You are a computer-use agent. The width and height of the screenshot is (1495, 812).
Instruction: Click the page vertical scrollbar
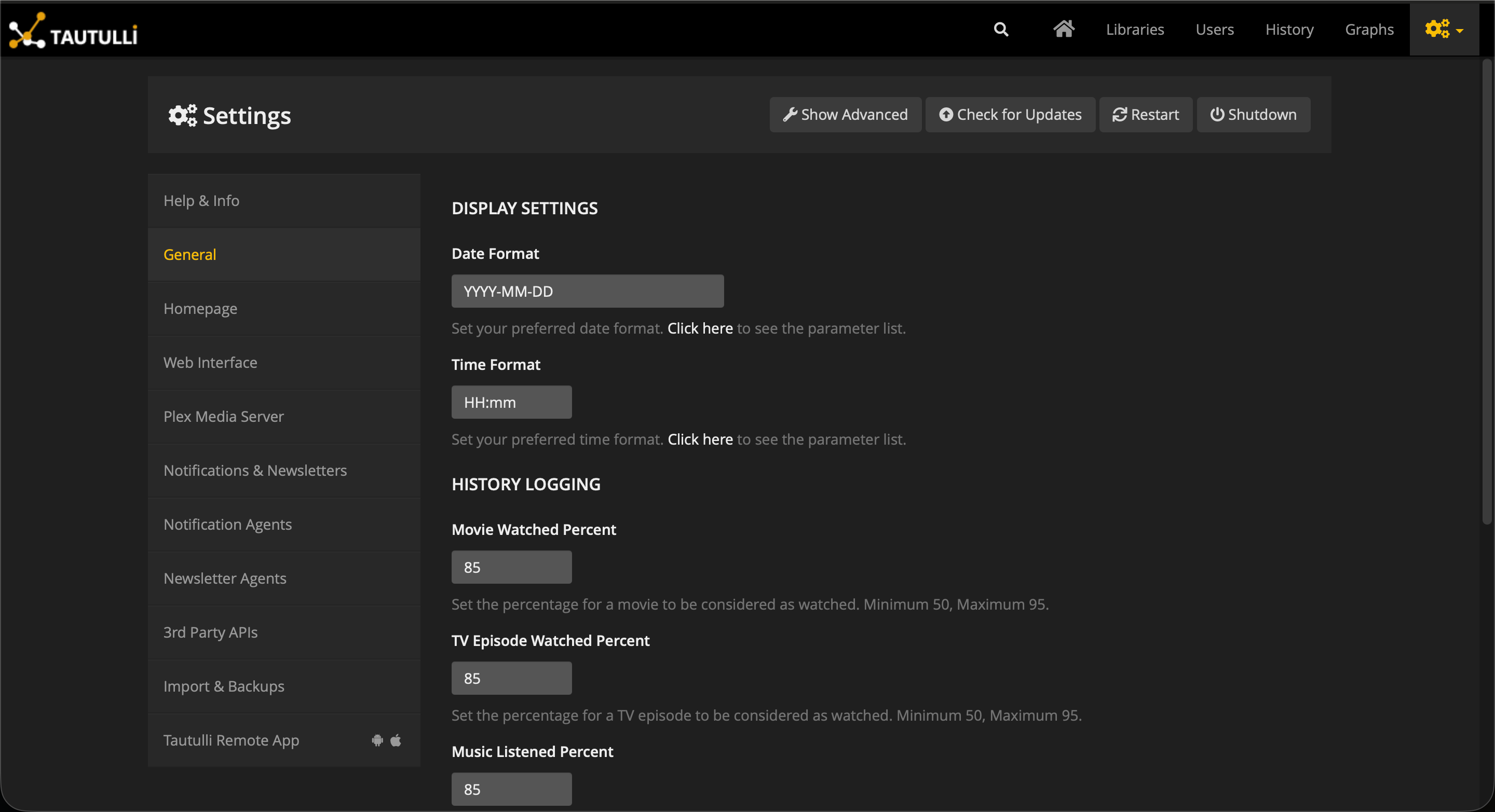point(1486,292)
